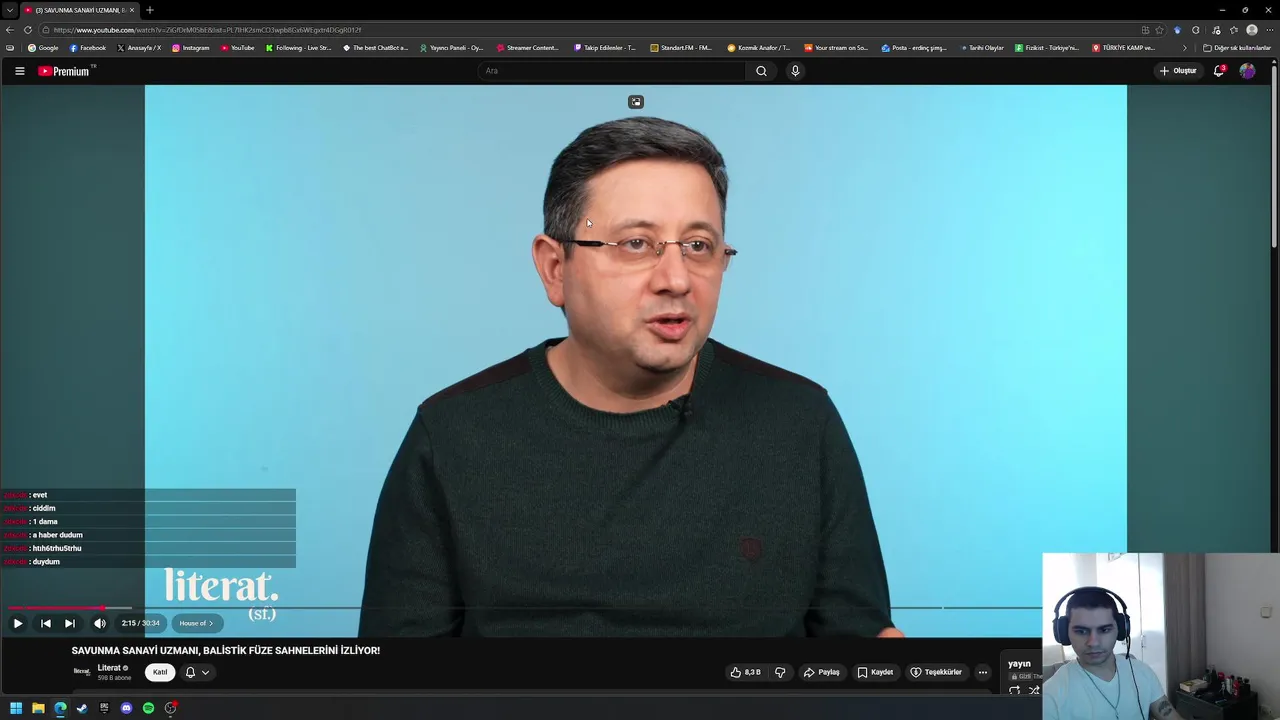Open Google bookmark
The height and width of the screenshot is (720, 1280).
point(43,48)
